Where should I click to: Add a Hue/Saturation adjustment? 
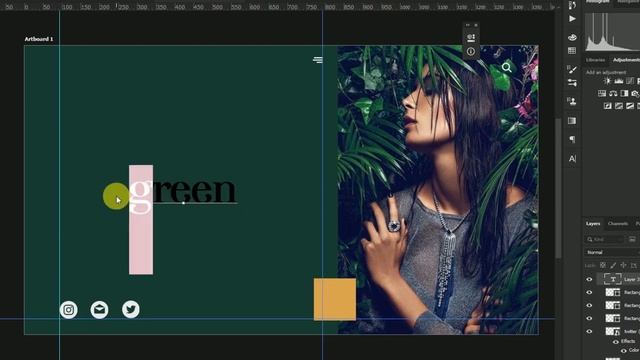click(602, 93)
